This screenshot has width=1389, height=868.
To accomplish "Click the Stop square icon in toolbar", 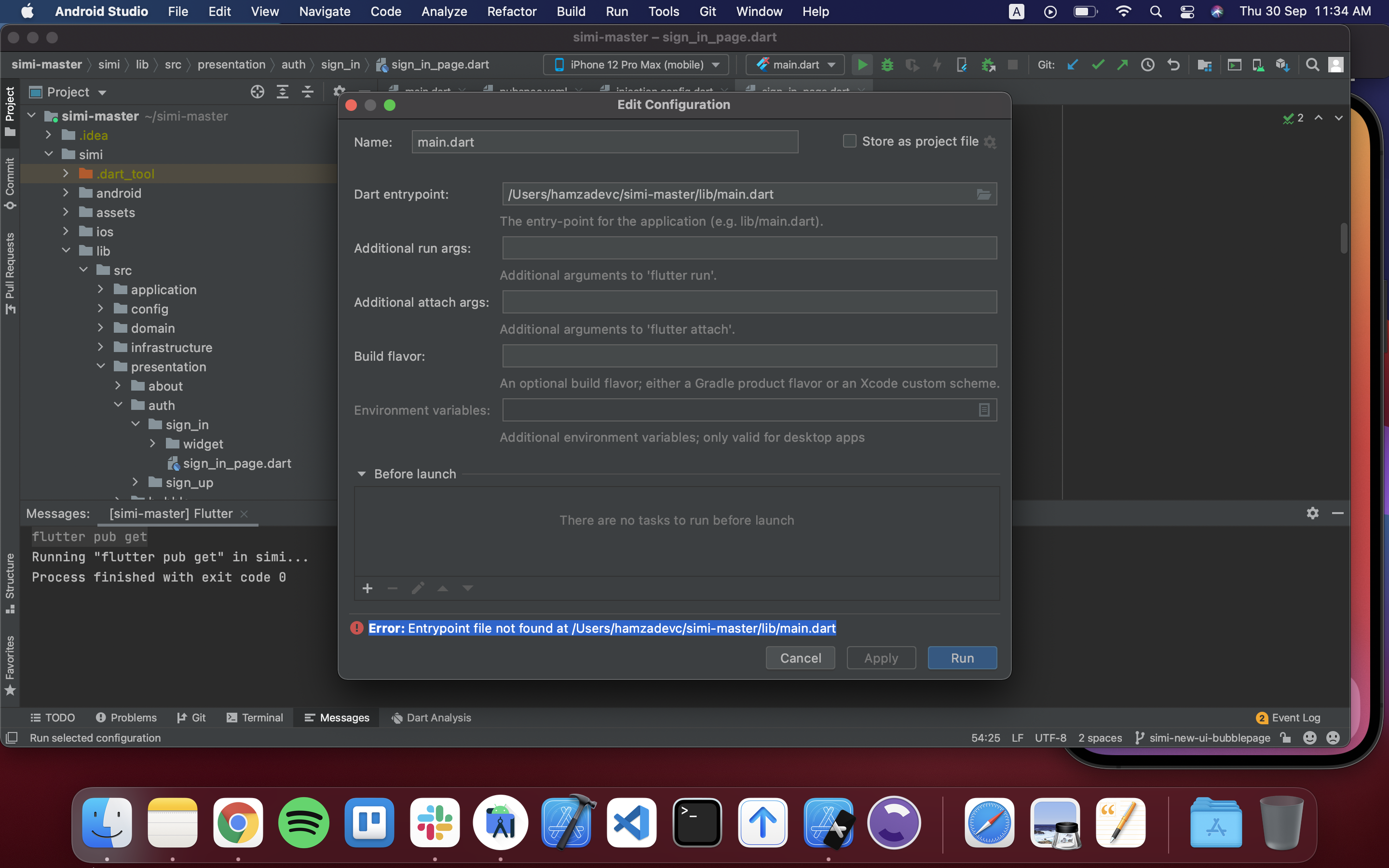I will [1013, 65].
